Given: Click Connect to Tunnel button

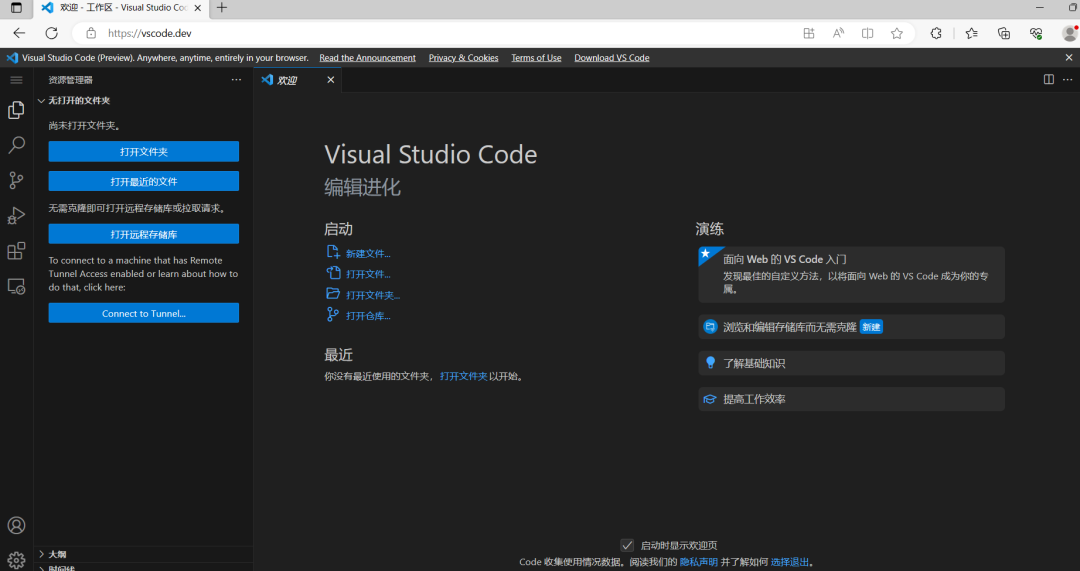Looking at the screenshot, I should click(144, 313).
